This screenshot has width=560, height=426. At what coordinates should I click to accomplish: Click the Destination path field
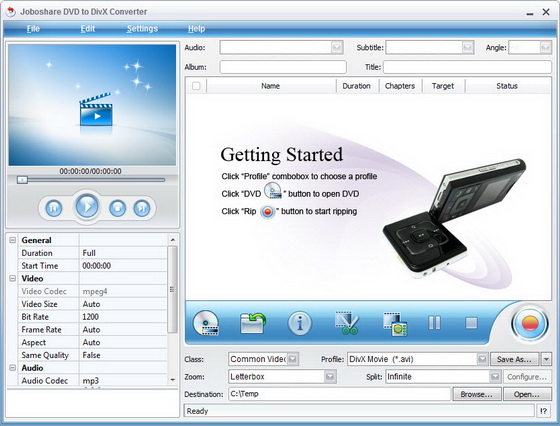(339, 394)
